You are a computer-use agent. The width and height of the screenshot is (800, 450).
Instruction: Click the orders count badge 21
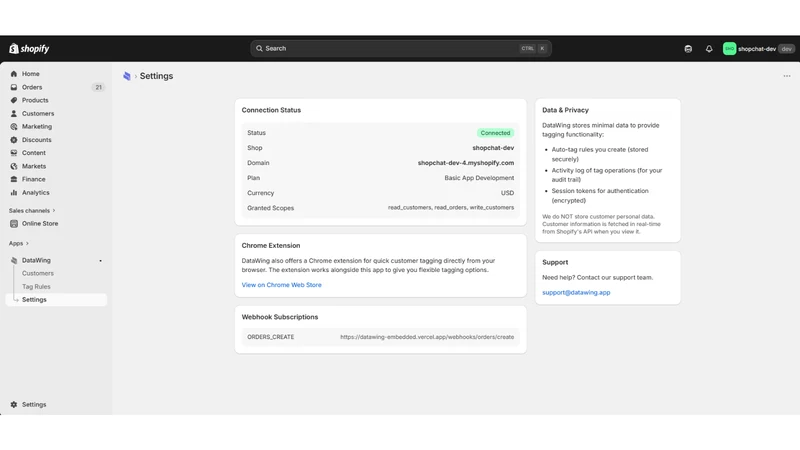tap(98, 87)
